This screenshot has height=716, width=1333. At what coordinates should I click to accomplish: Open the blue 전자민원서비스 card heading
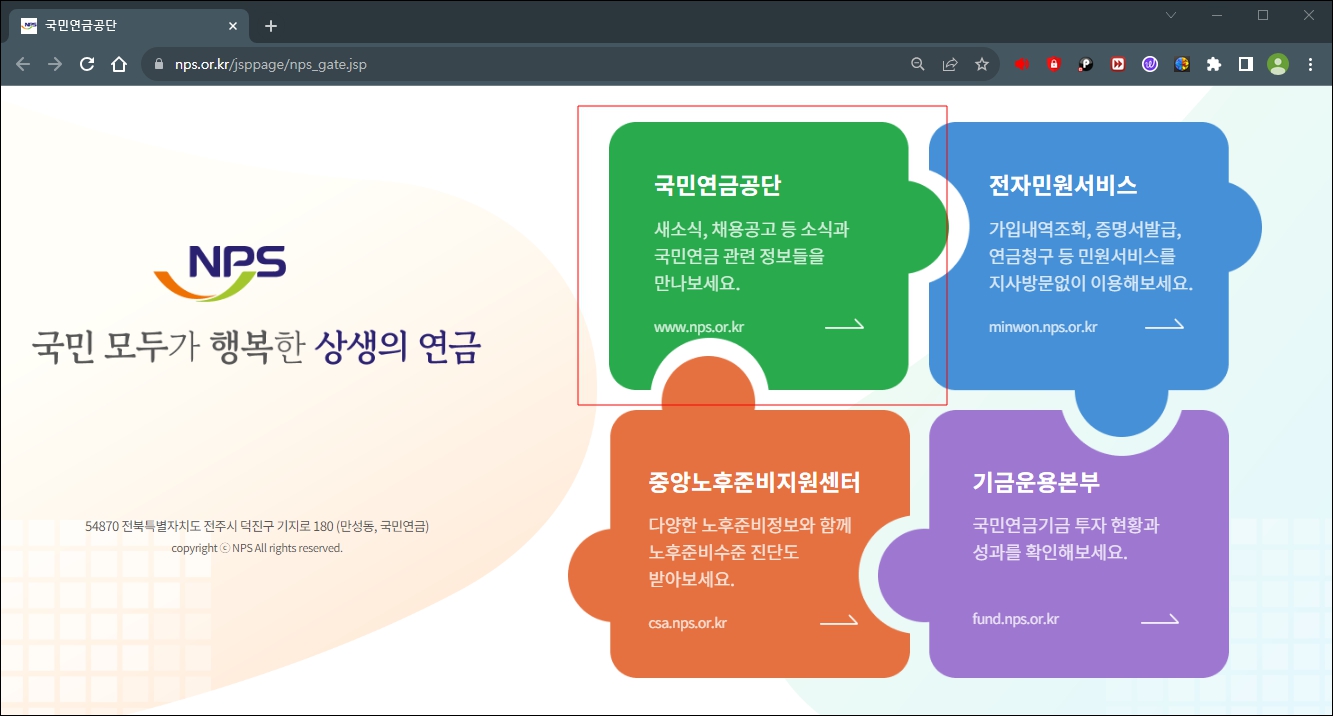(x=1063, y=186)
